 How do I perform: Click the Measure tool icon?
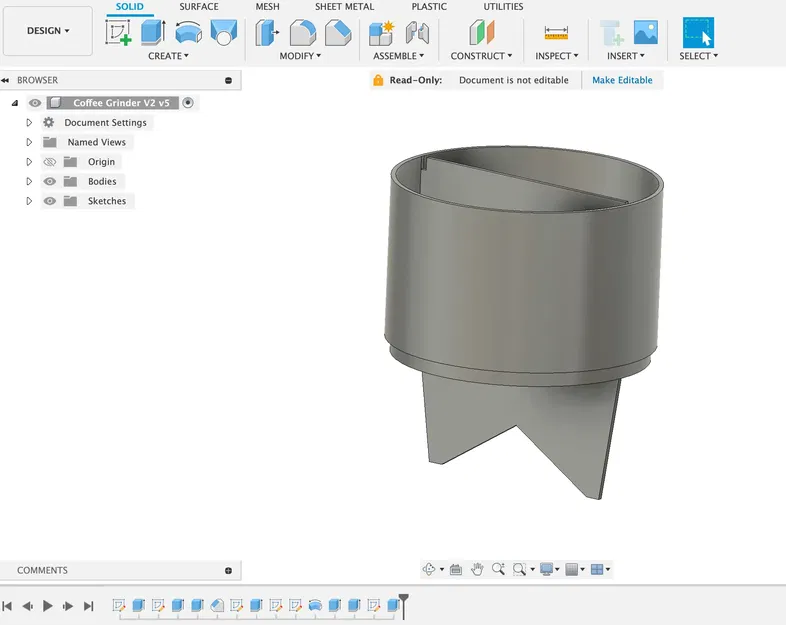click(556, 33)
